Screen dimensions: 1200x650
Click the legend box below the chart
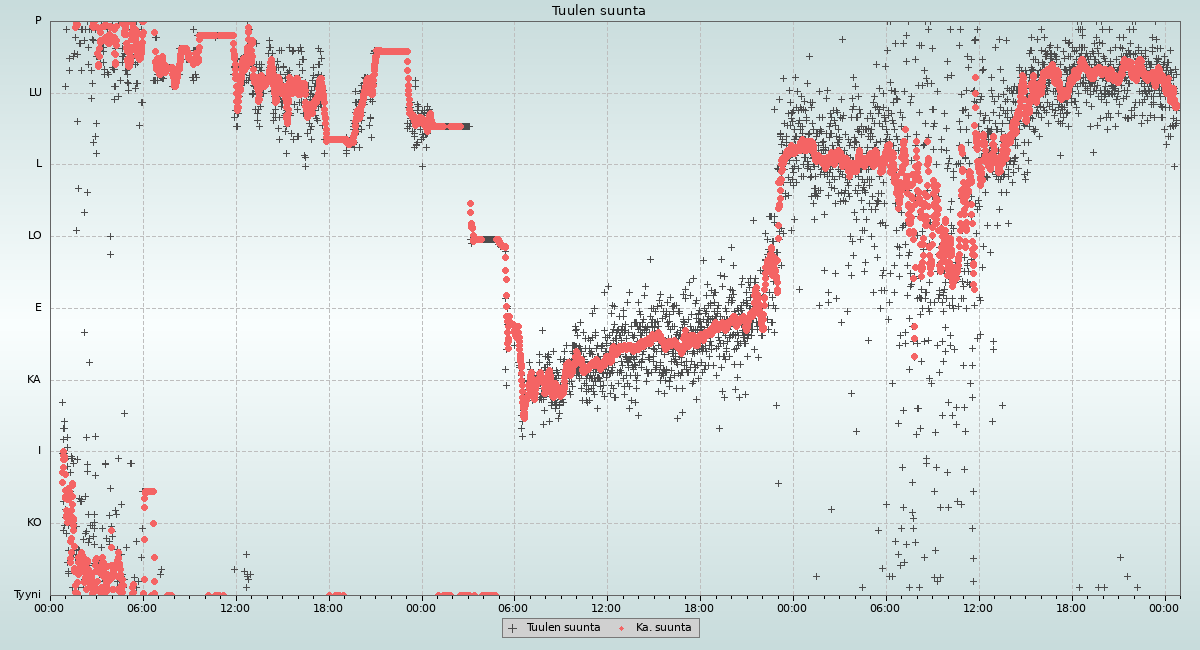pyautogui.click(x=600, y=628)
